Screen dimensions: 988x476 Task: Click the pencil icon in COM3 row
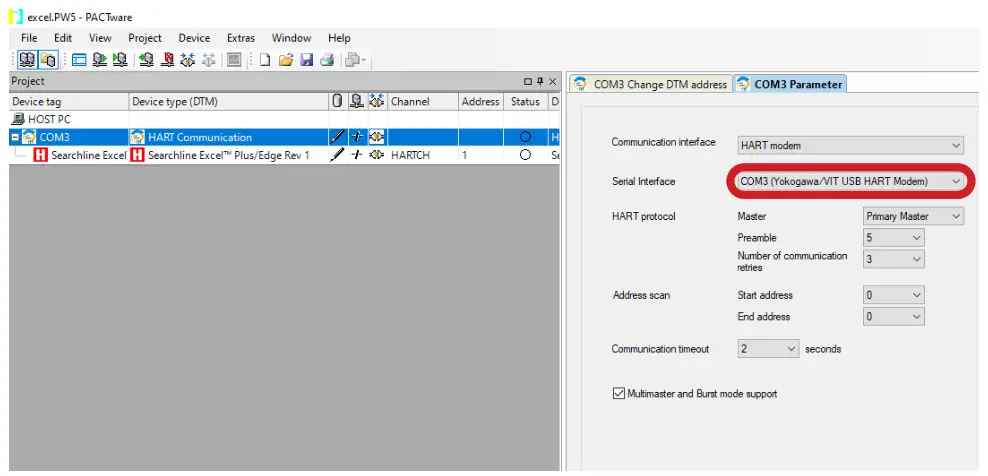pos(338,137)
